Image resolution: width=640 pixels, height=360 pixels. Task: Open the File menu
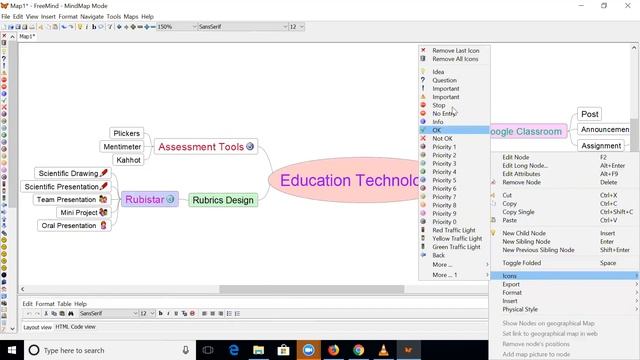pos(6,17)
